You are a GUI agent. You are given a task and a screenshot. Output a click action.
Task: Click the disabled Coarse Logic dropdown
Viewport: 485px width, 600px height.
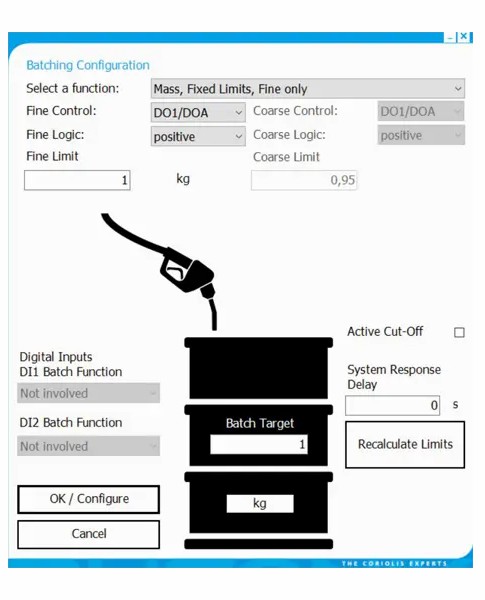pyautogui.click(x=421, y=135)
